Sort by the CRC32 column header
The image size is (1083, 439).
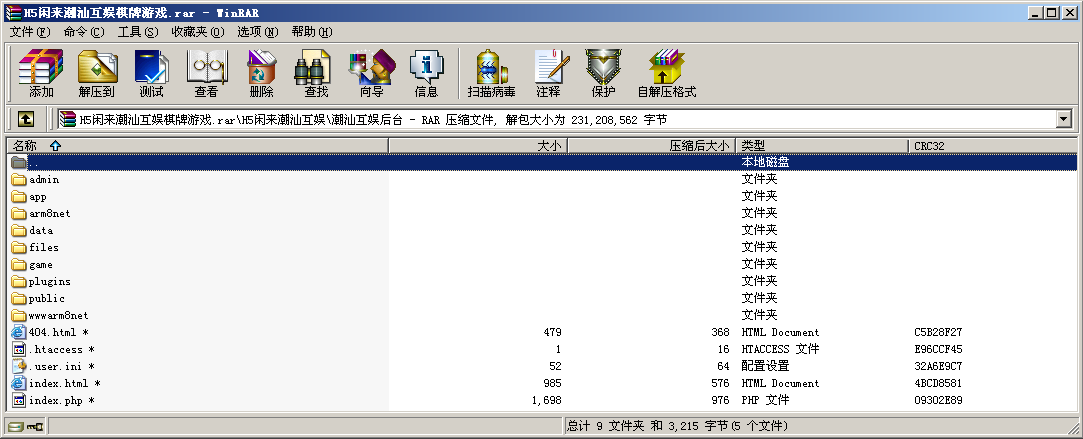click(x=928, y=146)
